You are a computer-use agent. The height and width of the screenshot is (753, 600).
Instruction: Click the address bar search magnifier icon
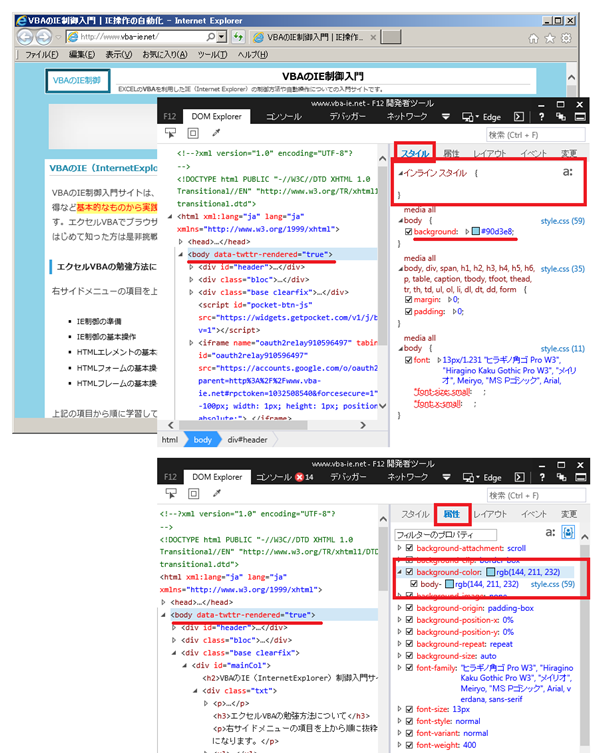point(210,36)
